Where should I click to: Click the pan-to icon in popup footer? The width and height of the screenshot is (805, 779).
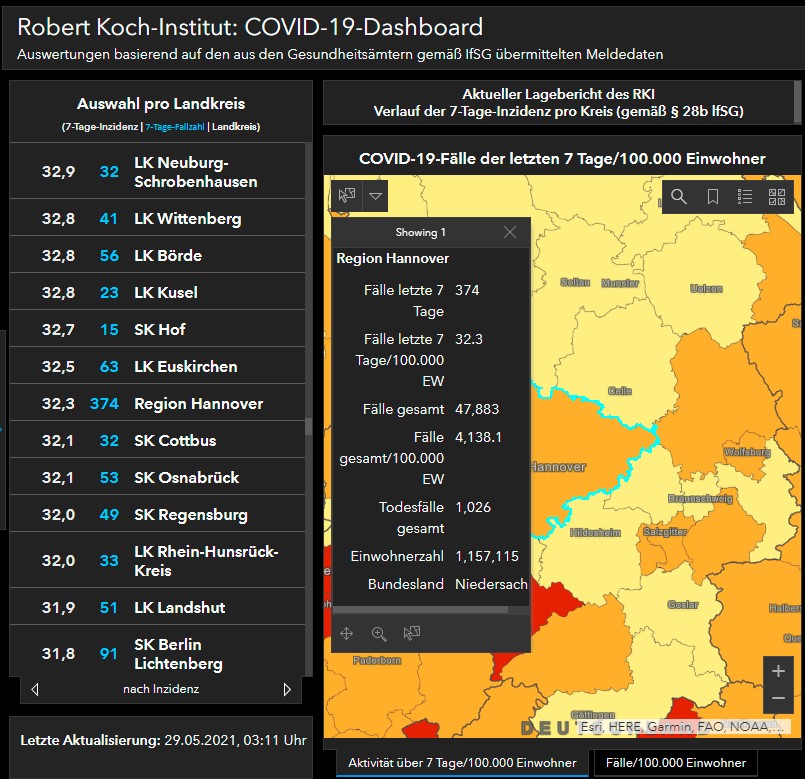coord(347,634)
